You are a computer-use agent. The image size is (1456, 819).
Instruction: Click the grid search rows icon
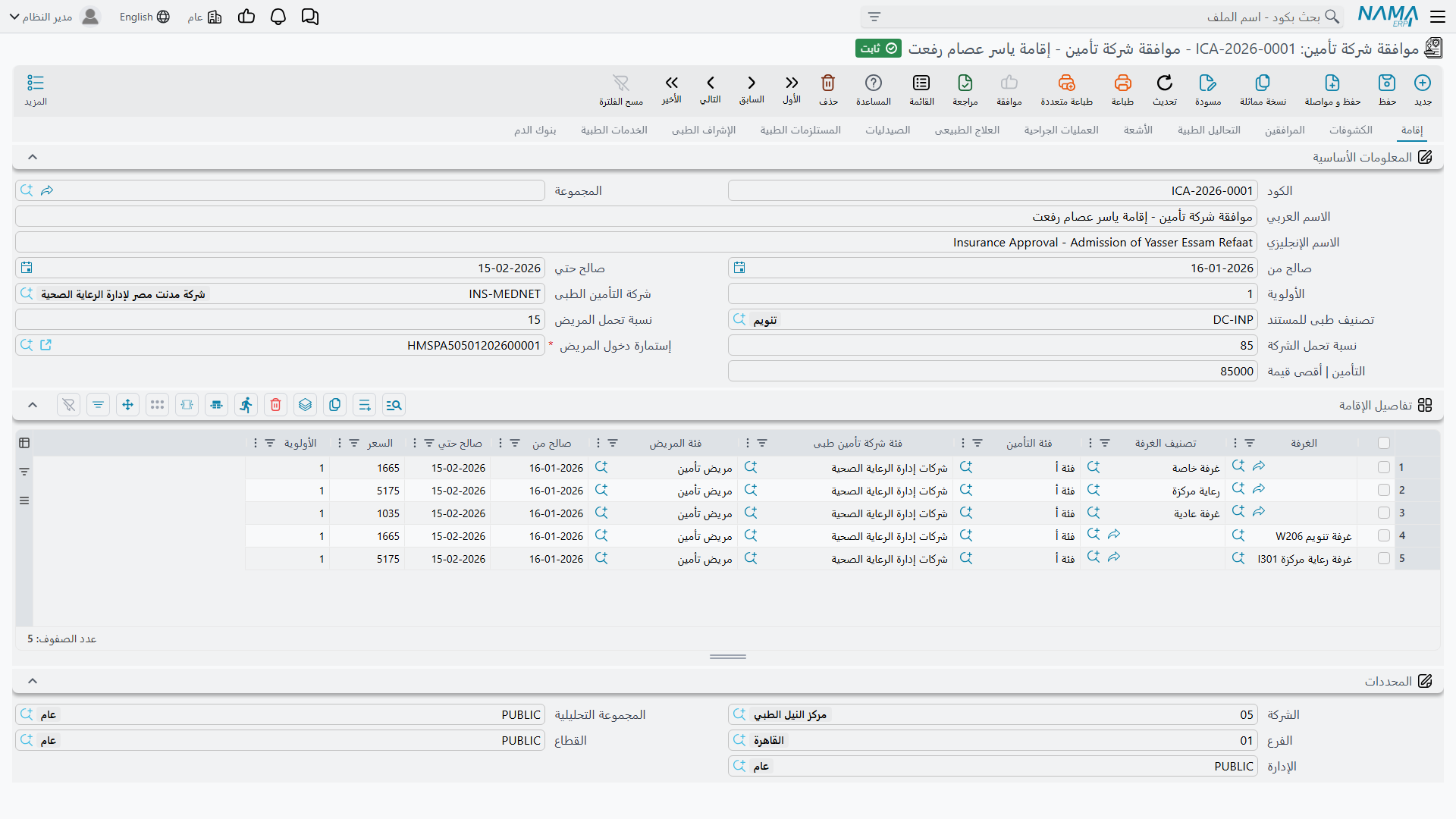click(394, 405)
